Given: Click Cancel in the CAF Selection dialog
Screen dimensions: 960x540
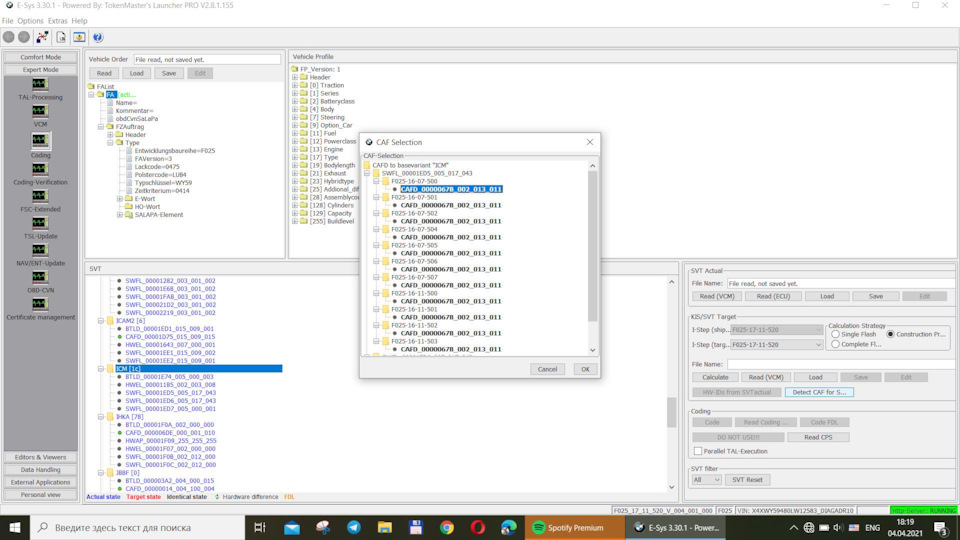Looking at the screenshot, I should (x=547, y=369).
